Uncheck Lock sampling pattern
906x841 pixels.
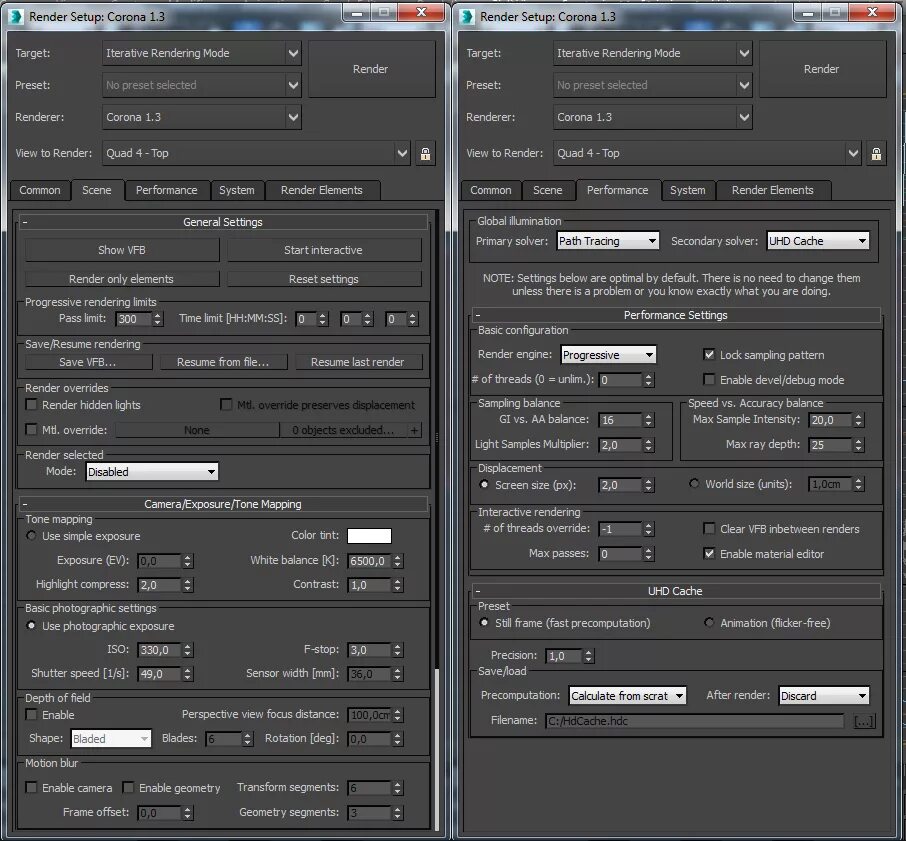[x=709, y=355]
